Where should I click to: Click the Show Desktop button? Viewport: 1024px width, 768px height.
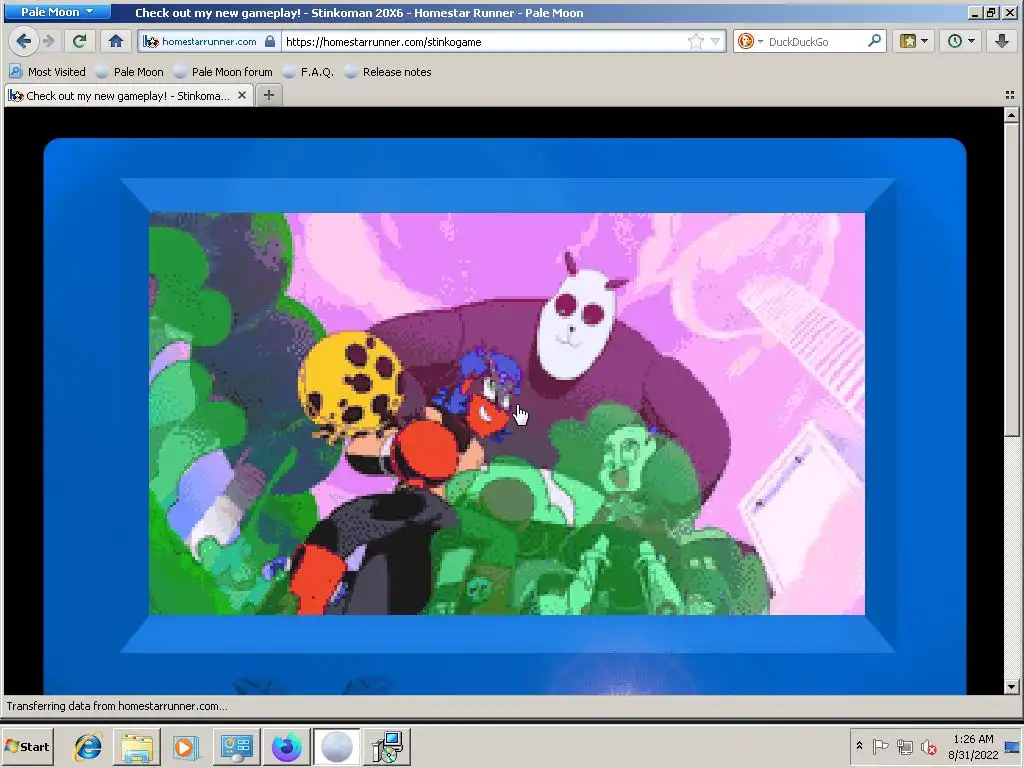coord(1014,746)
